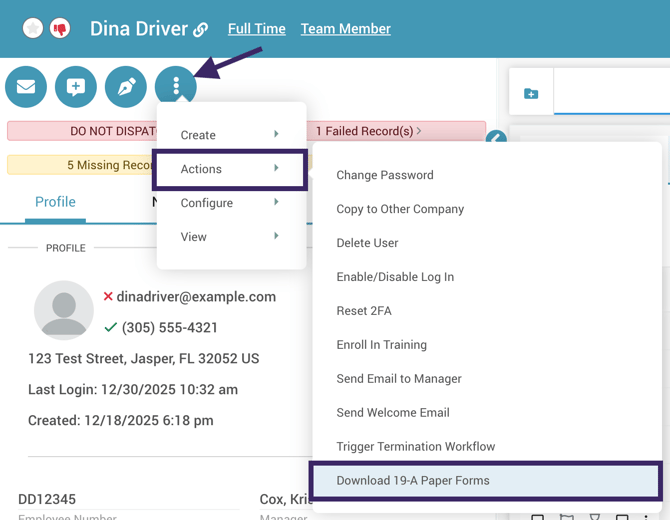Toggle the star favorite icon
The width and height of the screenshot is (670, 520).
[x=33, y=29]
